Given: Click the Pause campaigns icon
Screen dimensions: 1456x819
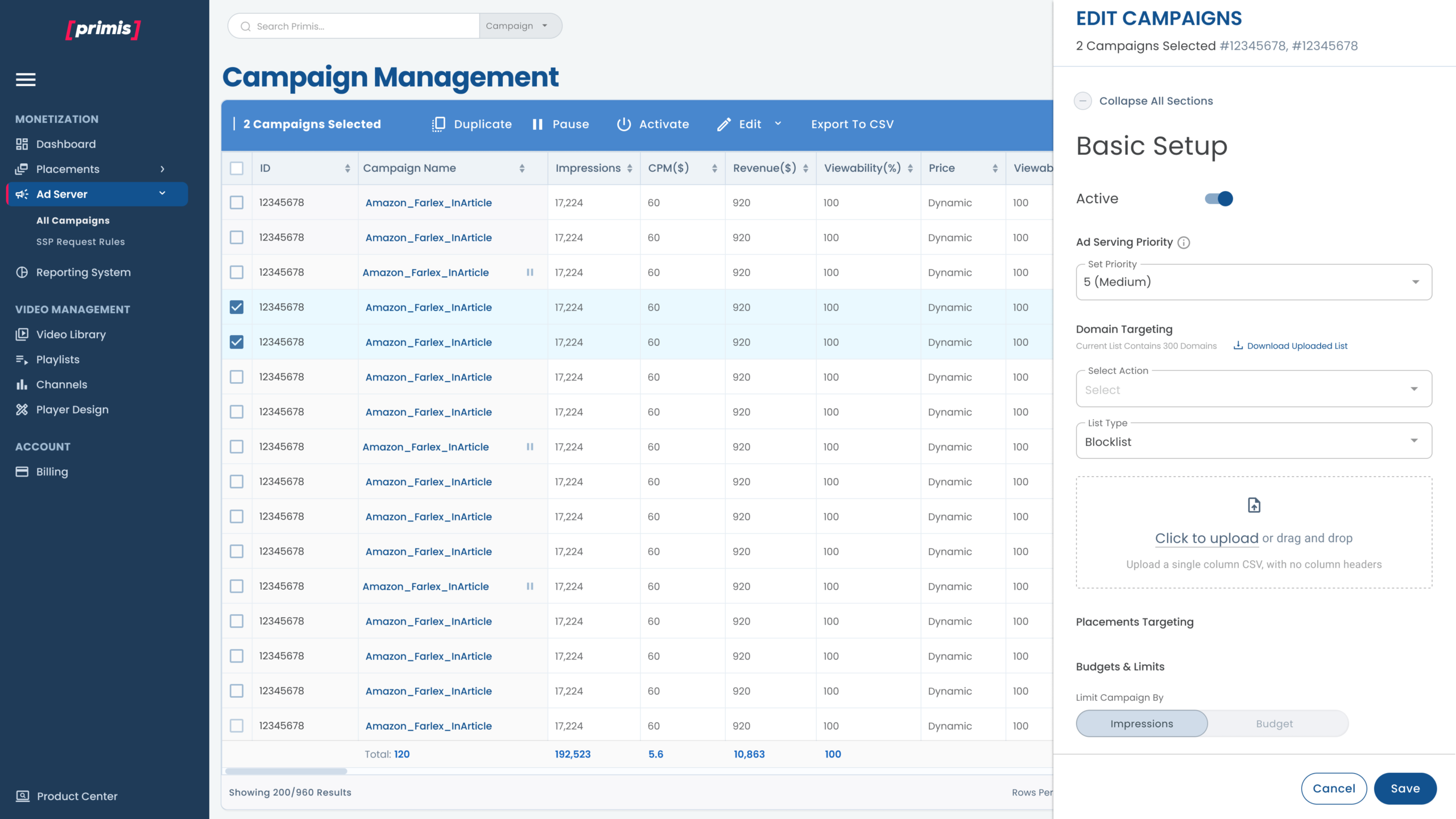Looking at the screenshot, I should 537,124.
